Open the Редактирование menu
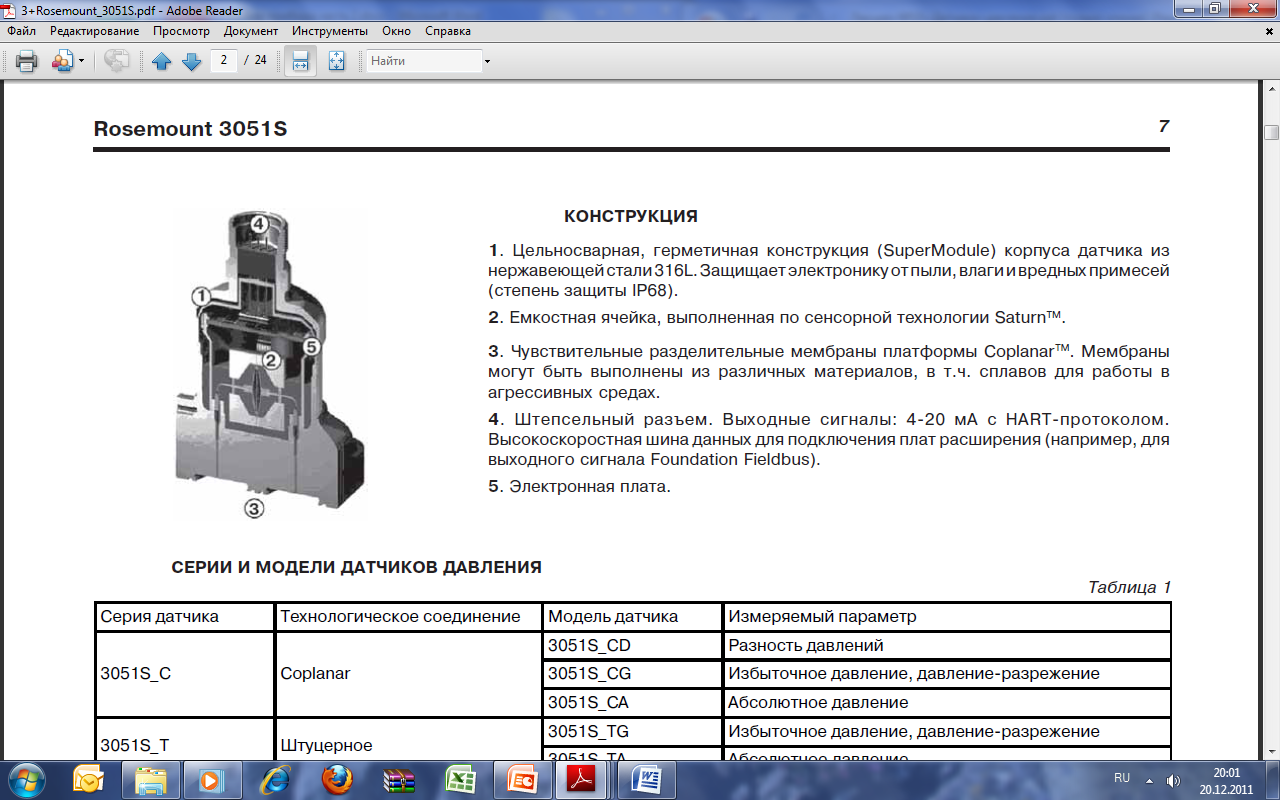Image resolution: width=1280 pixels, height=800 pixels. [95, 31]
